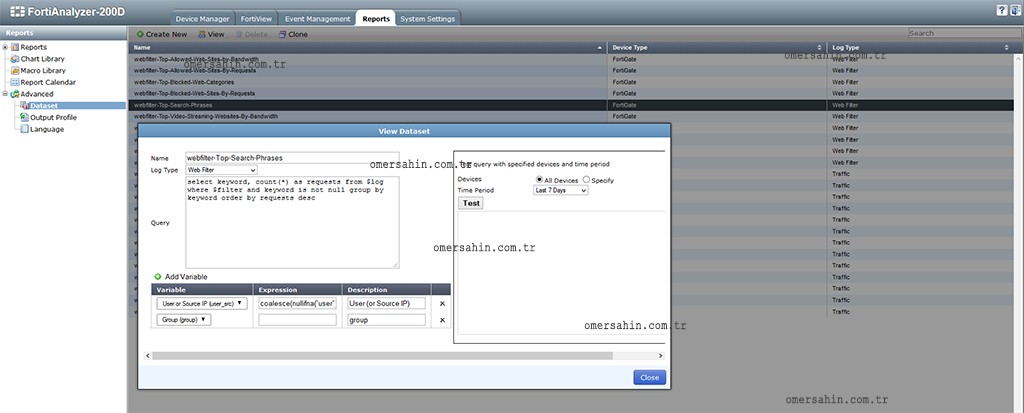The image size is (1024, 413).
Task: Click the Dataset tree icon
Action: click(25, 105)
